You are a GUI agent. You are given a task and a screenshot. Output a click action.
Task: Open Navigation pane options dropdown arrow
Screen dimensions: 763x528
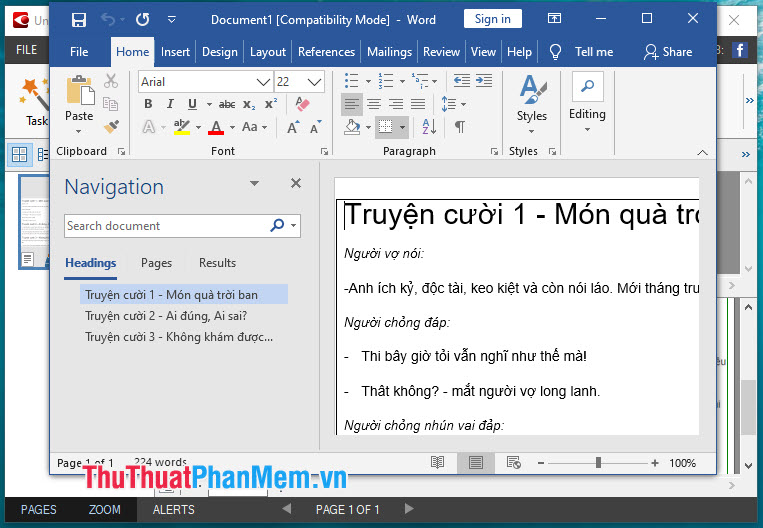pos(254,183)
